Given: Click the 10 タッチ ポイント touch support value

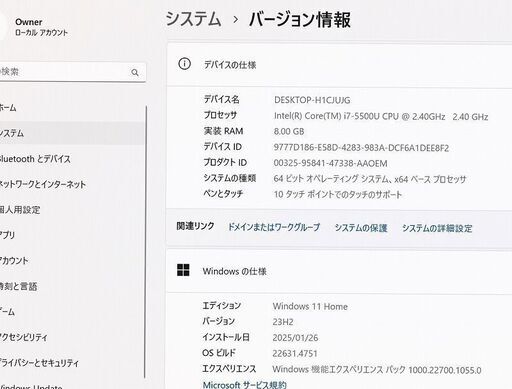Looking at the screenshot, I should (338, 194).
